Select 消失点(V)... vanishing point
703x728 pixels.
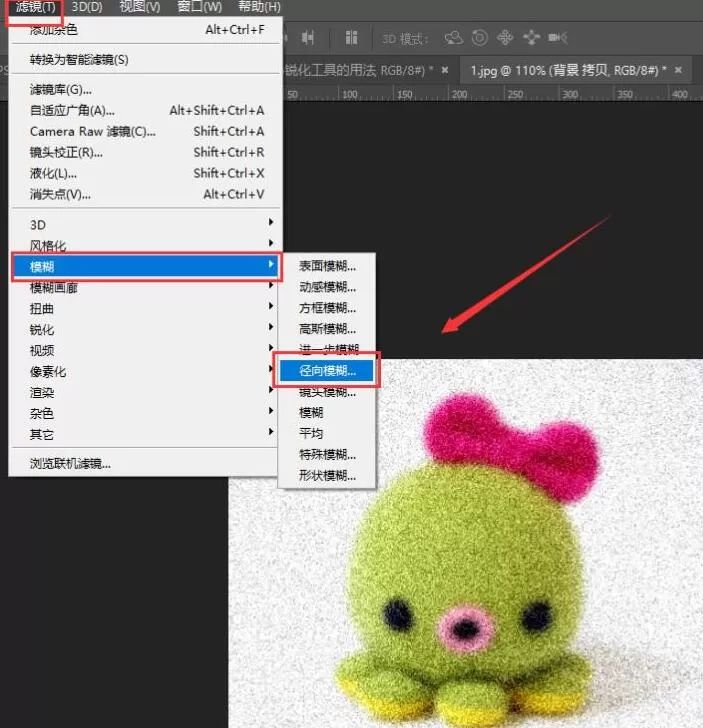145,194
